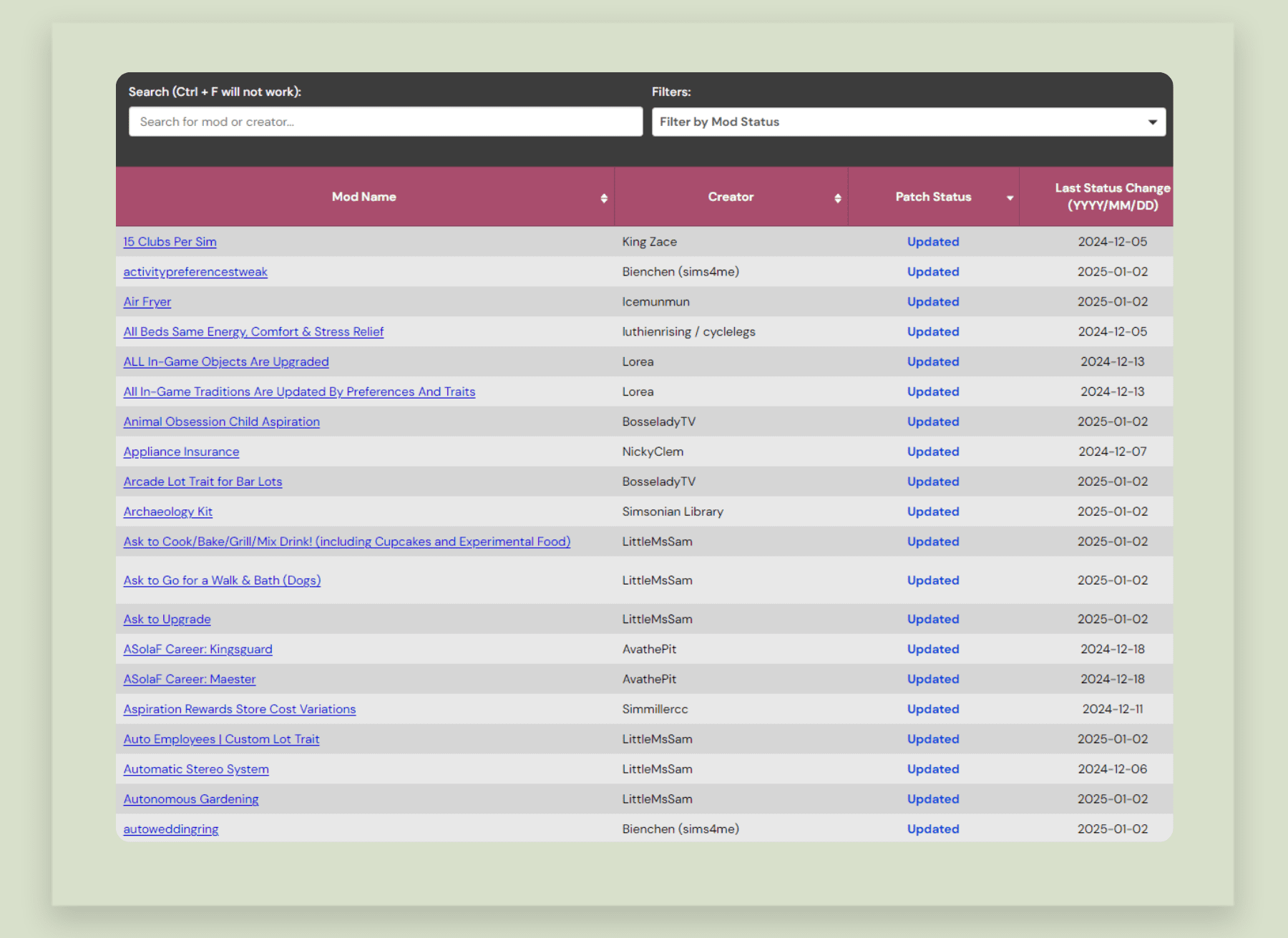1288x938 pixels.
Task: Click the Mod Name column header label
Action: pyautogui.click(x=364, y=197)
